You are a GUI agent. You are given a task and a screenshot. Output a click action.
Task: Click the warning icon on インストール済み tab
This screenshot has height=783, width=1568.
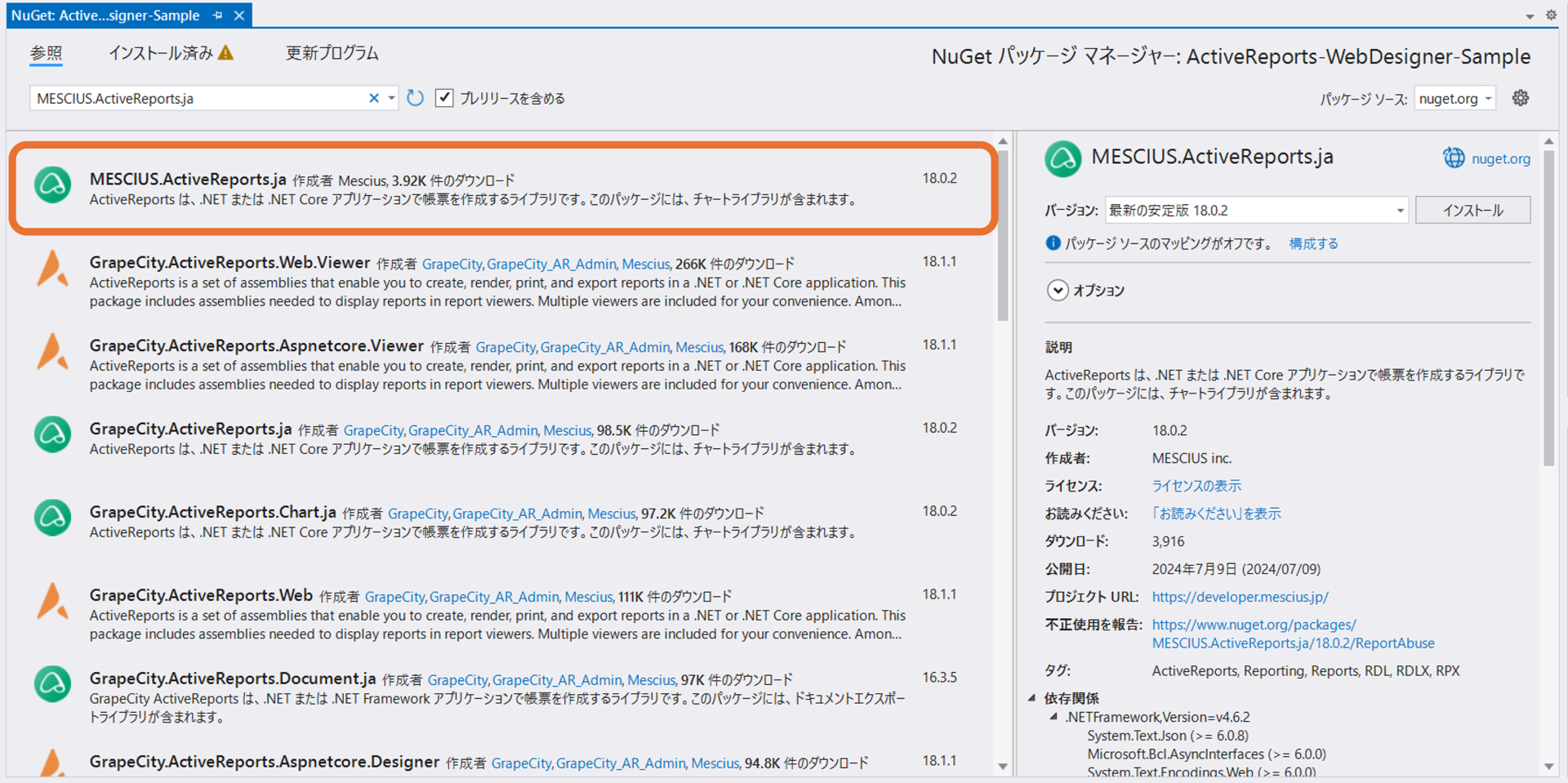click(226, 53)
